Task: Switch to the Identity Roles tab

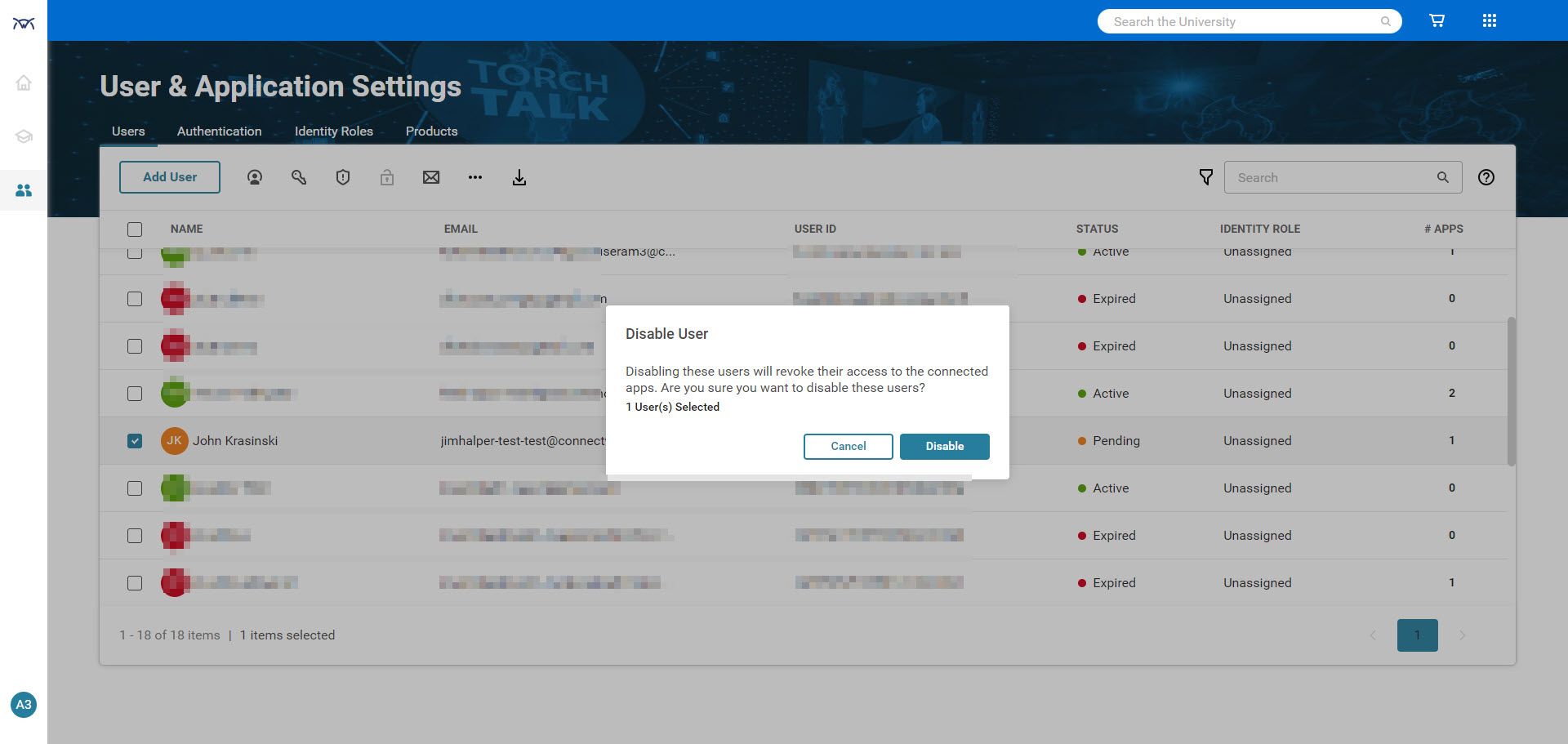Action: (333, 131)
